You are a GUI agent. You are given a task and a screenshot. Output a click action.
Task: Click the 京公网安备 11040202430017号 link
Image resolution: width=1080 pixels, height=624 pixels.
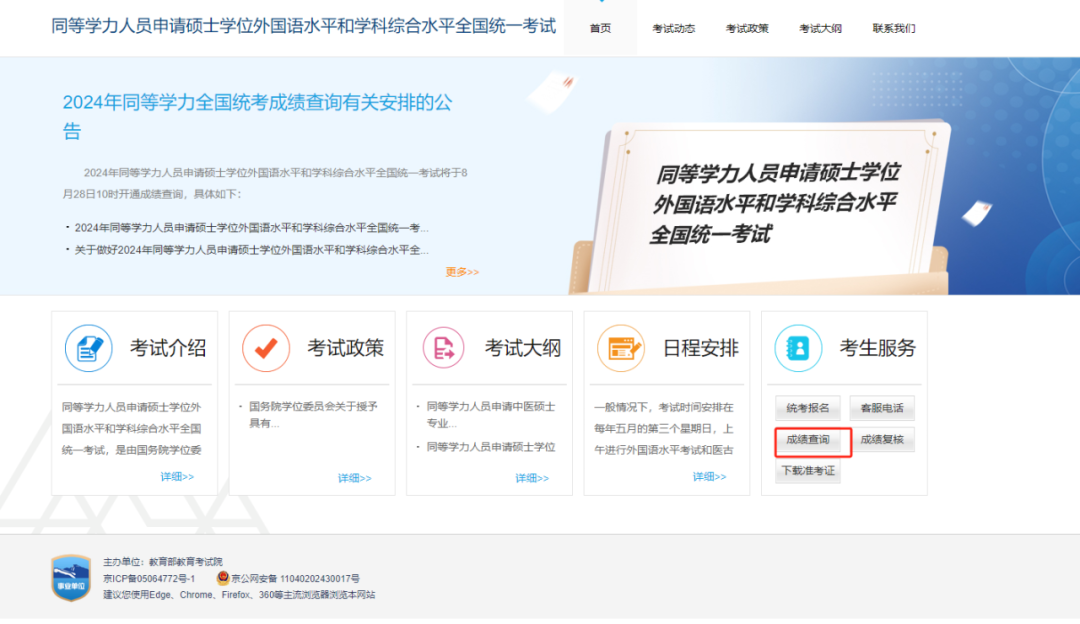(x=295, y=579)
